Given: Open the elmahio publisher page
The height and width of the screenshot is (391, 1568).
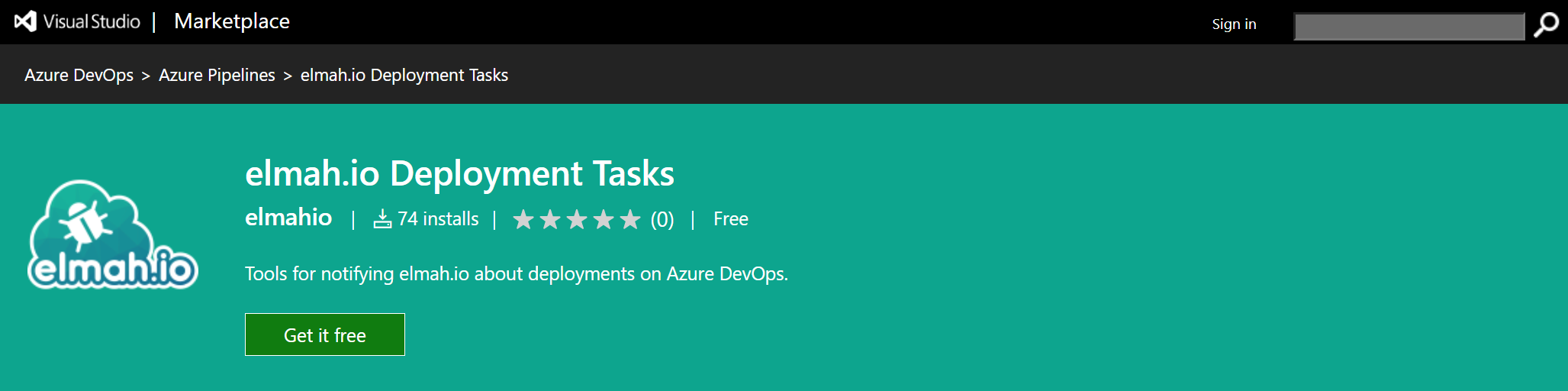Looking at the screenshot, I should point(288,218).
